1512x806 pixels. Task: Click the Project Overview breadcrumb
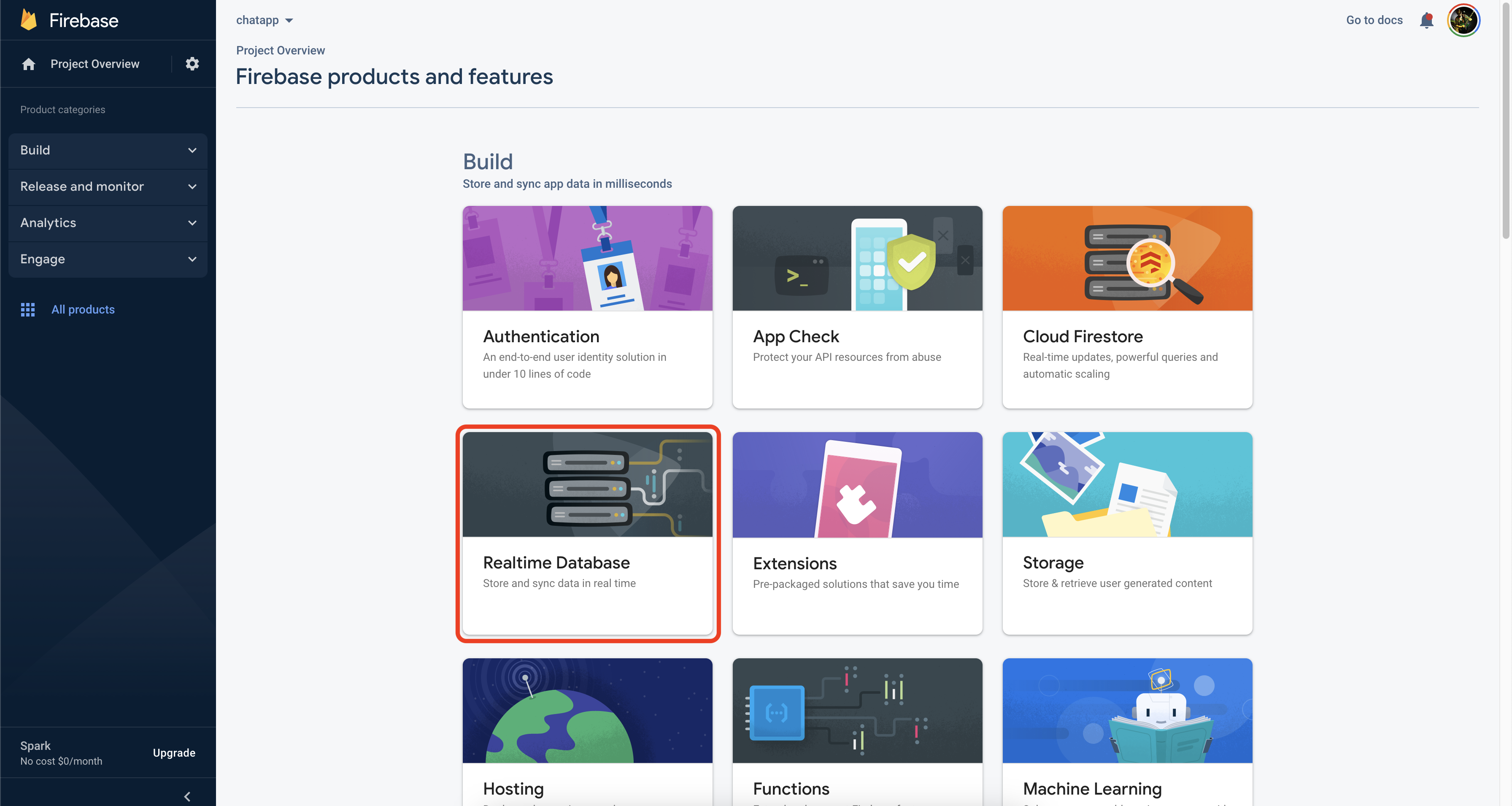coord(280,51)
